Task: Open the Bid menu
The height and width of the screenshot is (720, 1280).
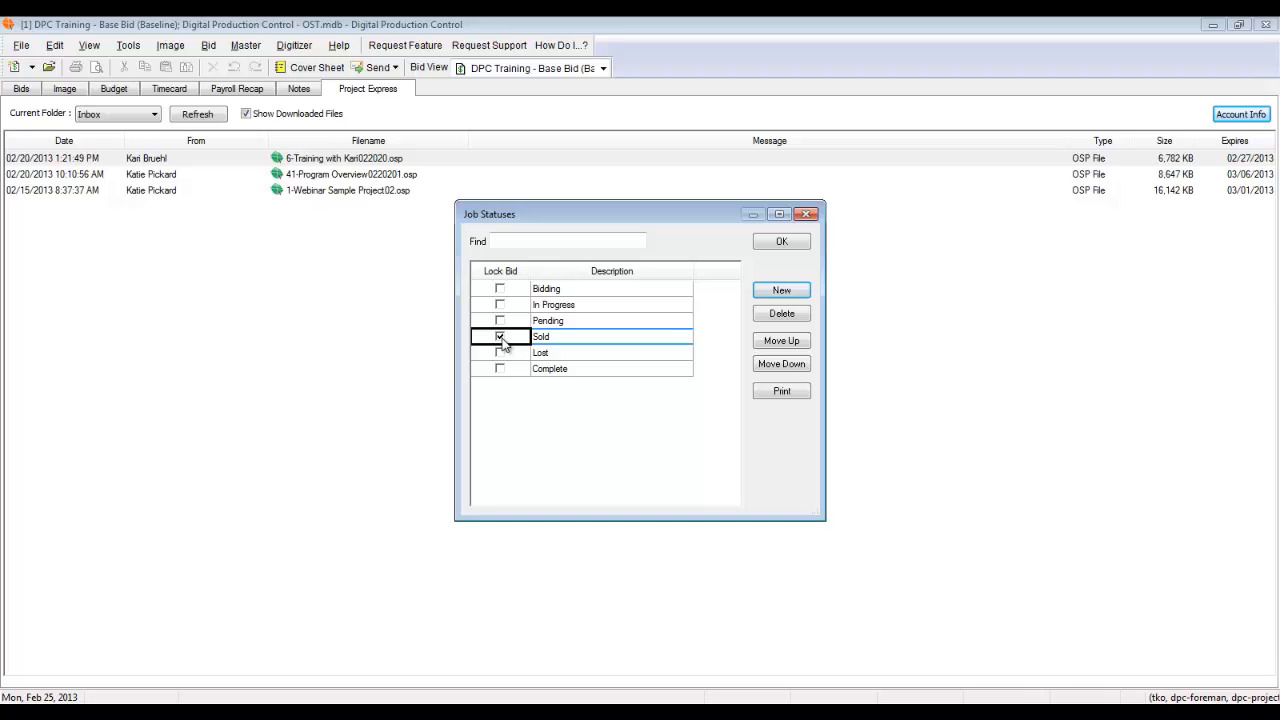Action: pos(208,45)
